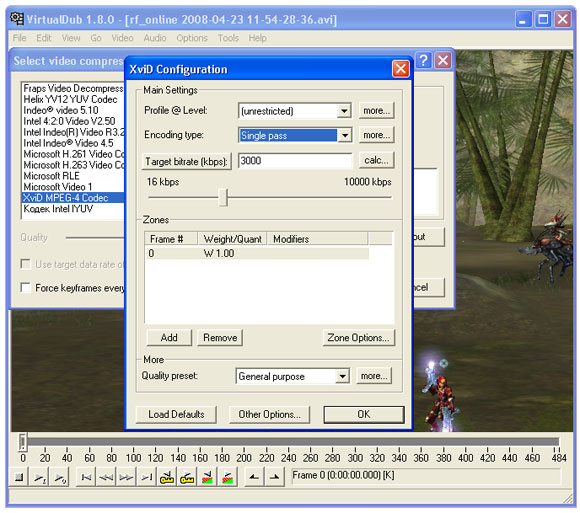Screen dimensions: 580x513
Task: Go to next keyframe with the yellow key icon
Action: 187,477
